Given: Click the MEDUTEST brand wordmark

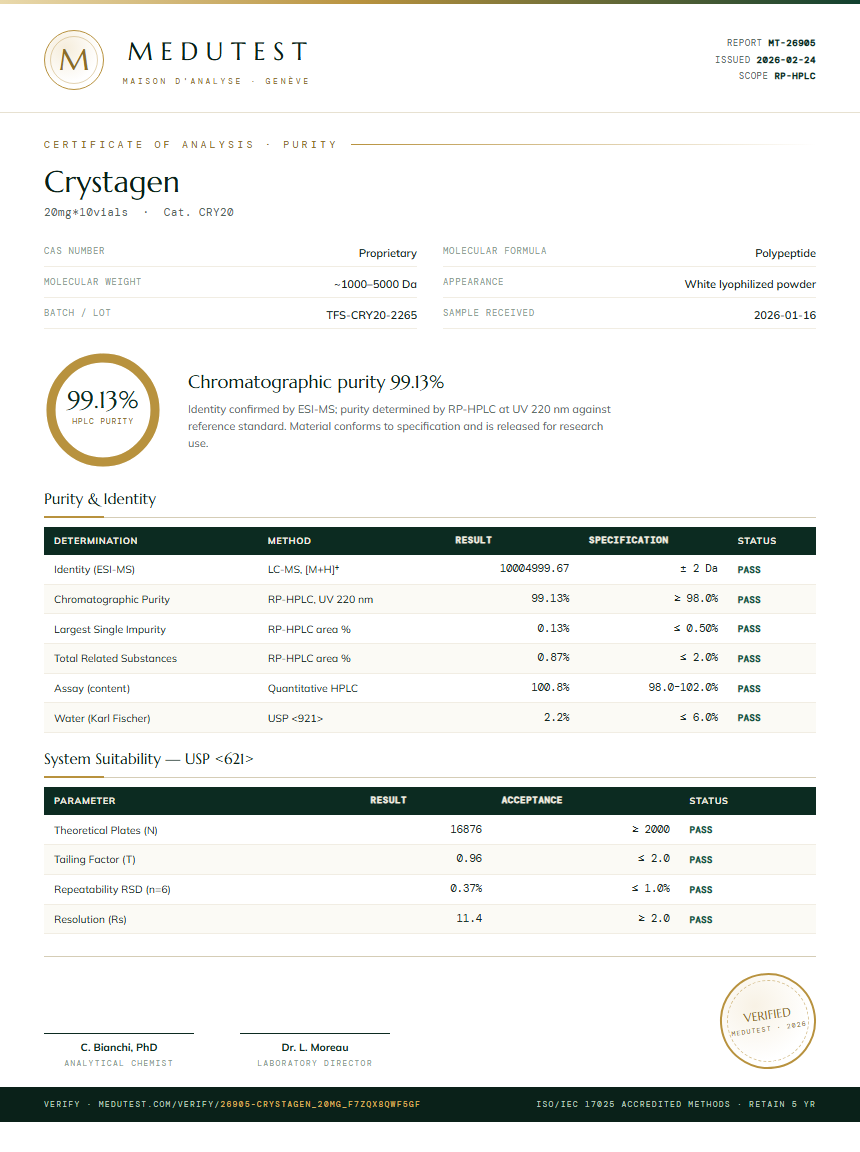Looking at the screenshot, I should click(x=218, y=51).
